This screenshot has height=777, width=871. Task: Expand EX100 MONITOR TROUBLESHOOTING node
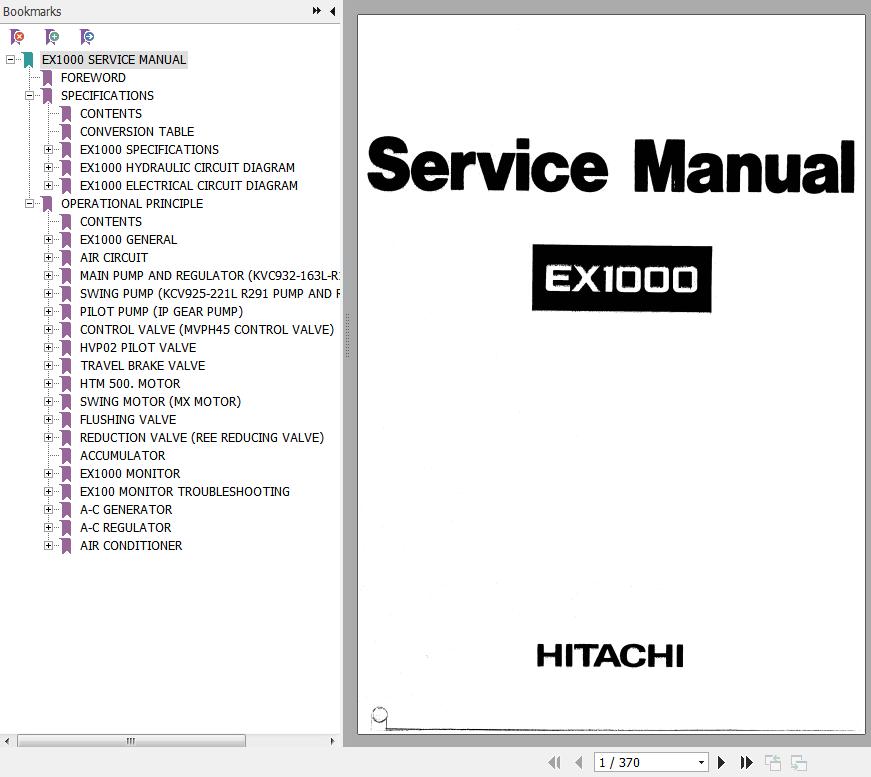tap(48, 492)
